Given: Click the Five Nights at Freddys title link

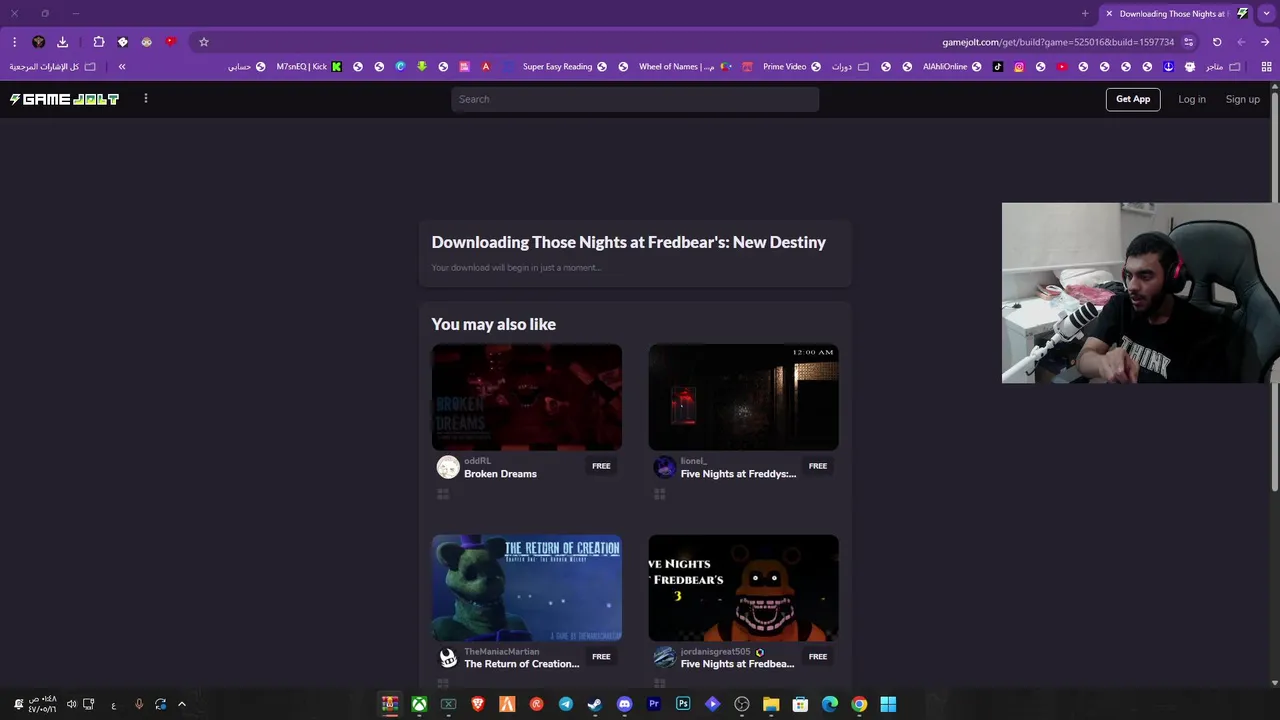Looking at the screenshot, I should click(738, 474).
